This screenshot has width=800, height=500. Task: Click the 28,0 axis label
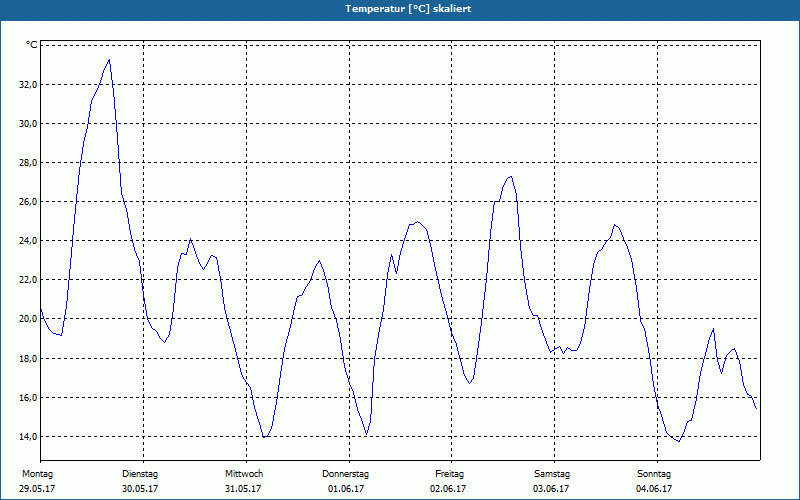click(28, 163)
